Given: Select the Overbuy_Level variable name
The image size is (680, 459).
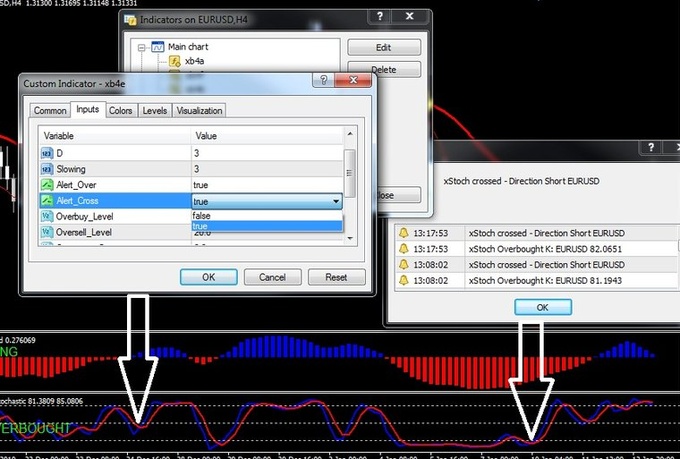Looking at the screenshot, I should [x=85, y=216].
